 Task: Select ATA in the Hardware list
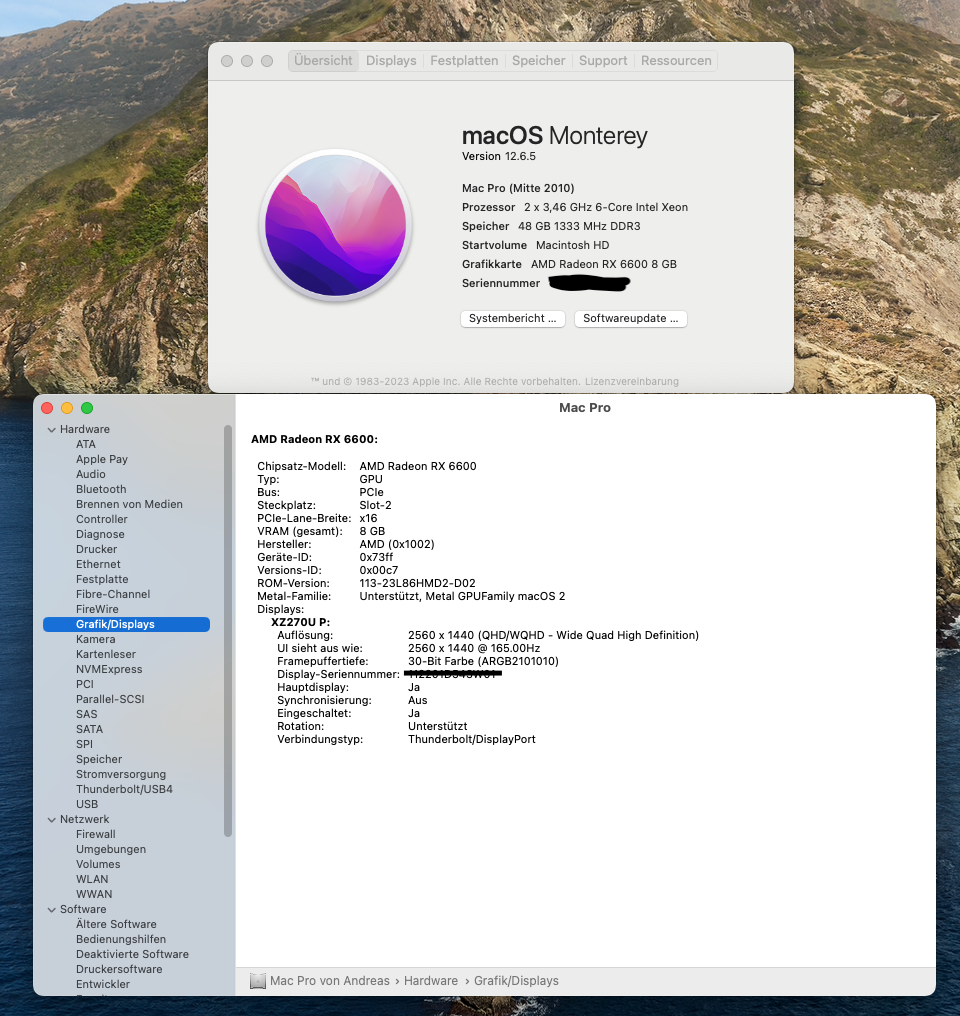[86, 444]
